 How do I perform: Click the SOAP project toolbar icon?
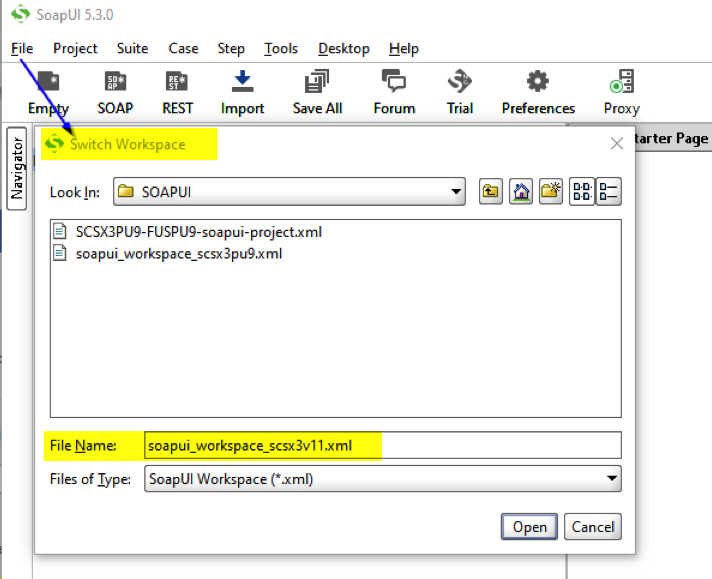click(x=115, y=82)
